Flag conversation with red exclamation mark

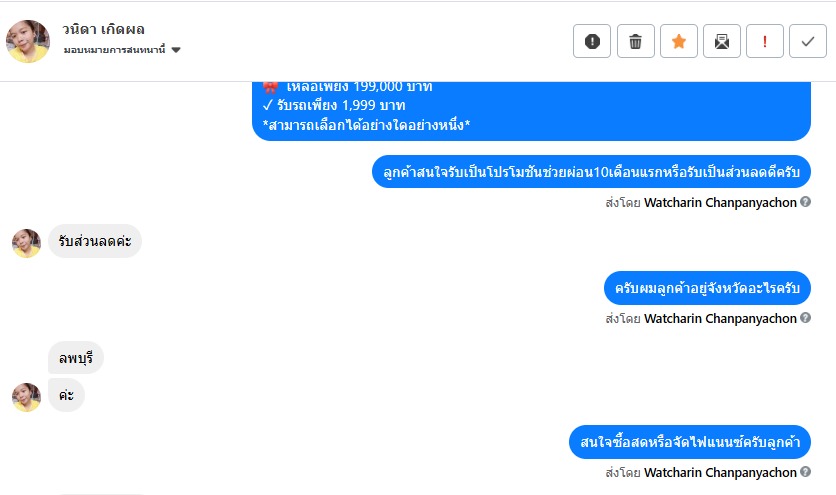tap(765, 41)
